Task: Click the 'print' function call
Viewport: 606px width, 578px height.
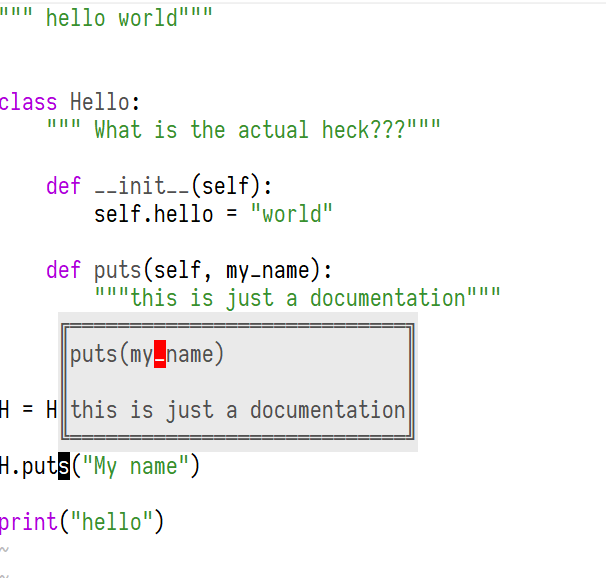Action: click(x=29, y=522)
